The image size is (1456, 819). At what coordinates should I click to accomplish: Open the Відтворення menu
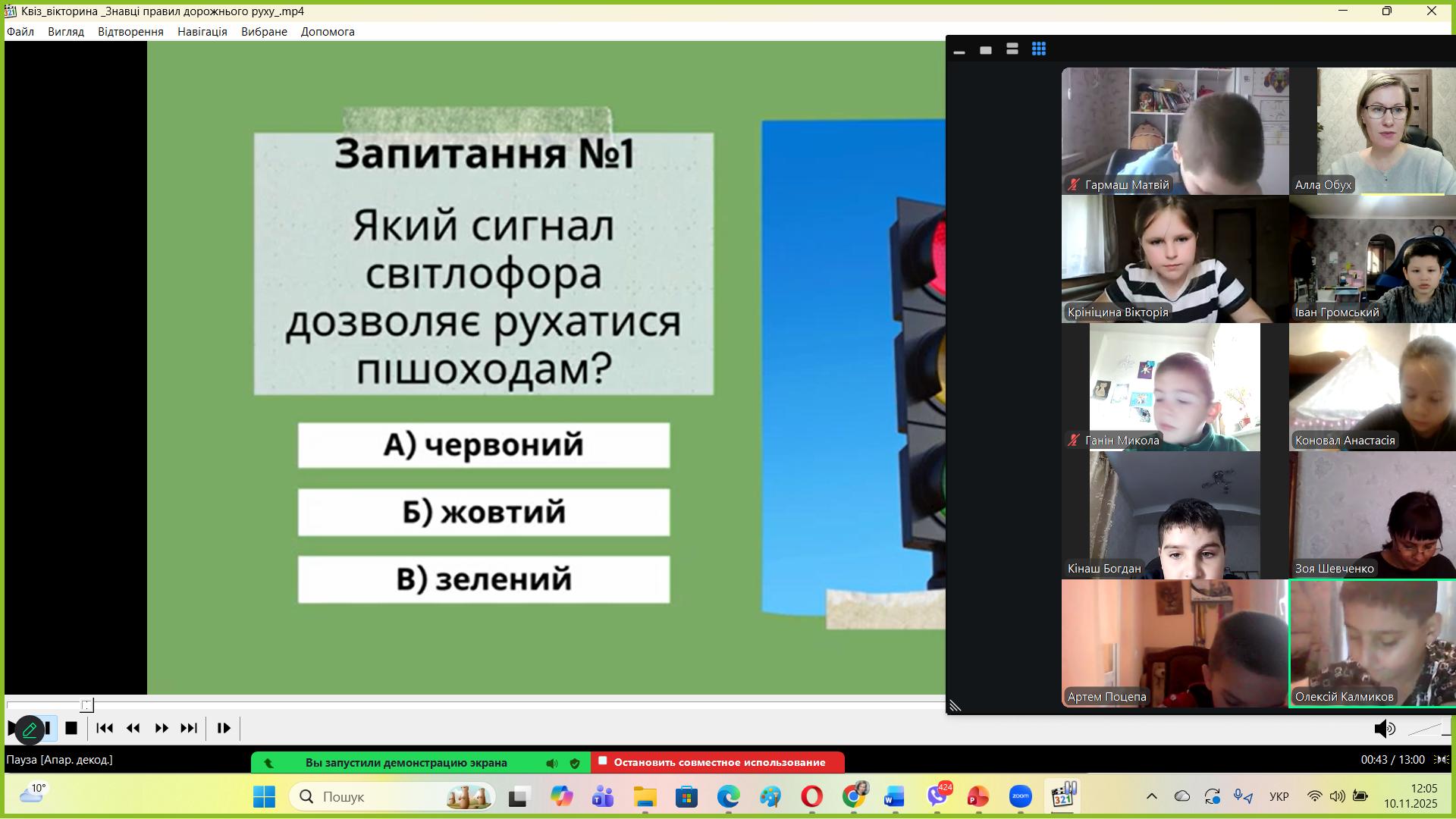[130, 32]
